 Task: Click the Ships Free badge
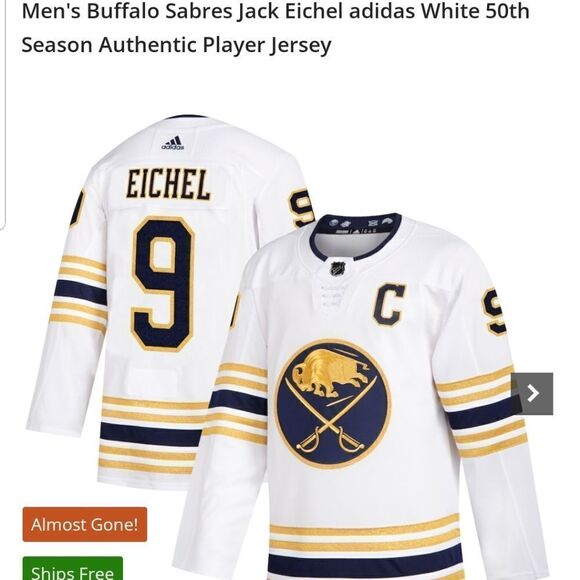tap(72, 569)
